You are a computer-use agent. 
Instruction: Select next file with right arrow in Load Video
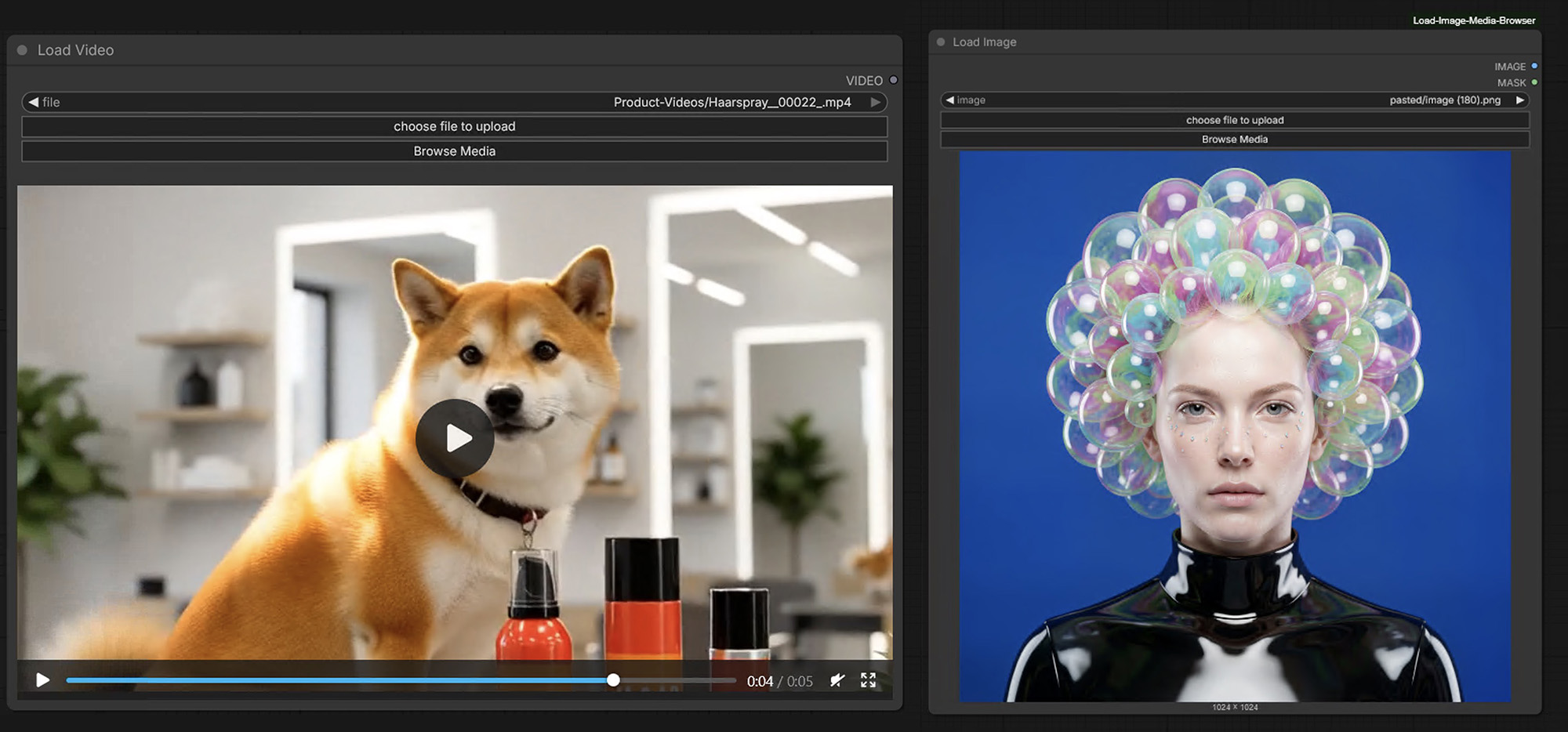pos(875,102)
